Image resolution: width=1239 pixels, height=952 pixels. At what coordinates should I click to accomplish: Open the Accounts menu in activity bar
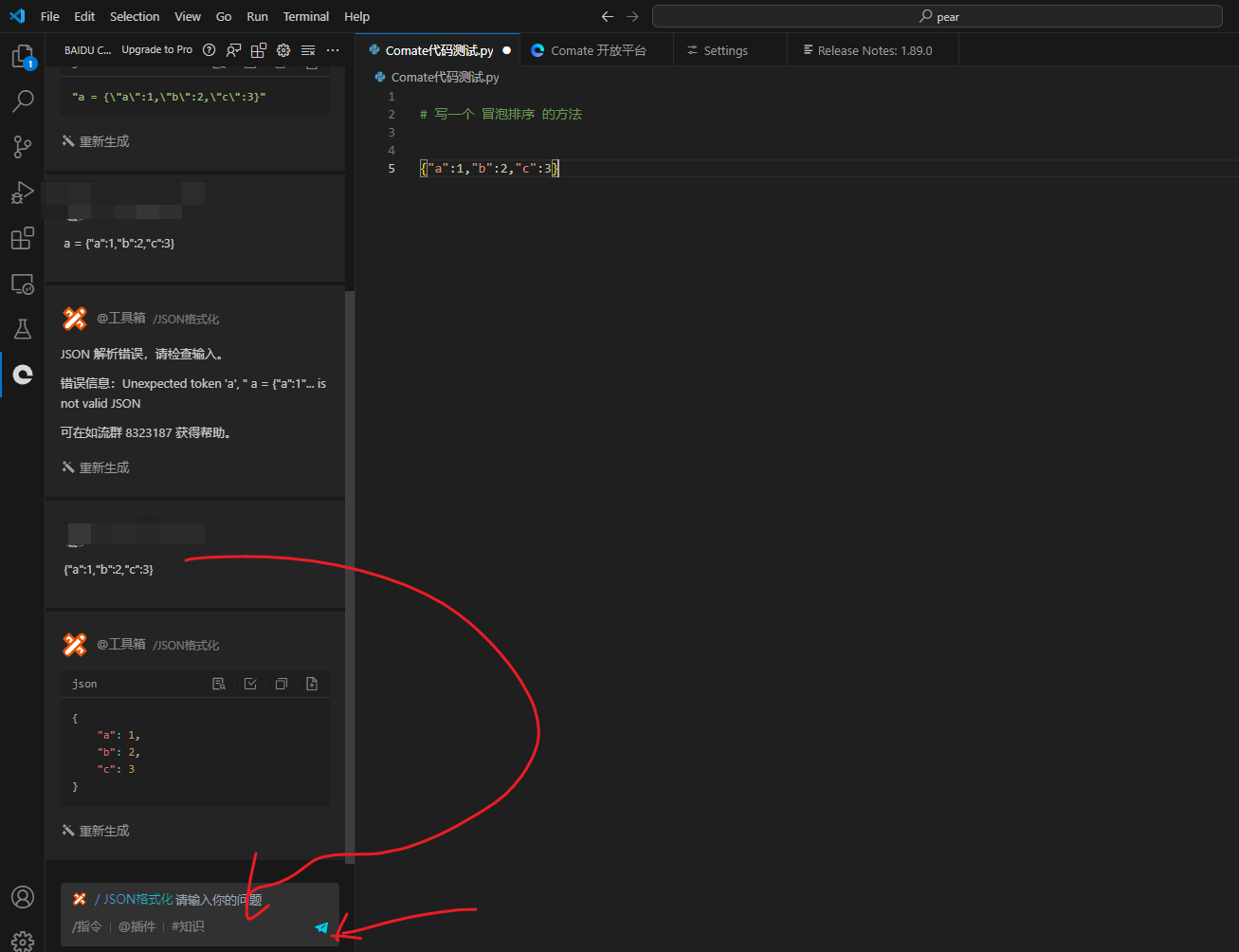pos(23,897)
